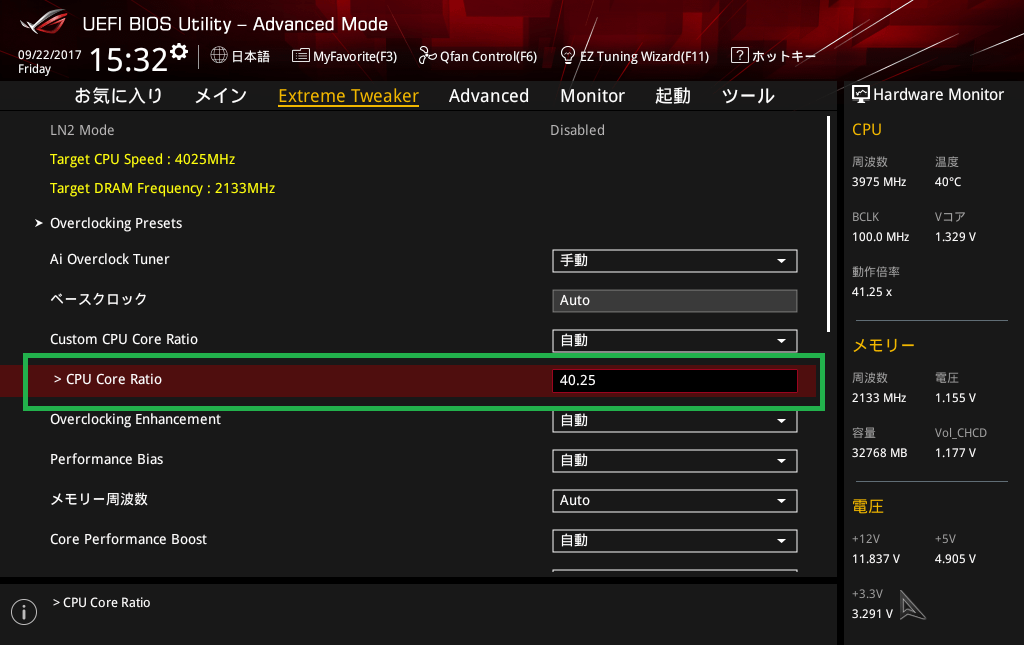The width and height of the screenshot is (1024, 645).
Task: Open the お気に入り tab
Action: coord(118,96)
